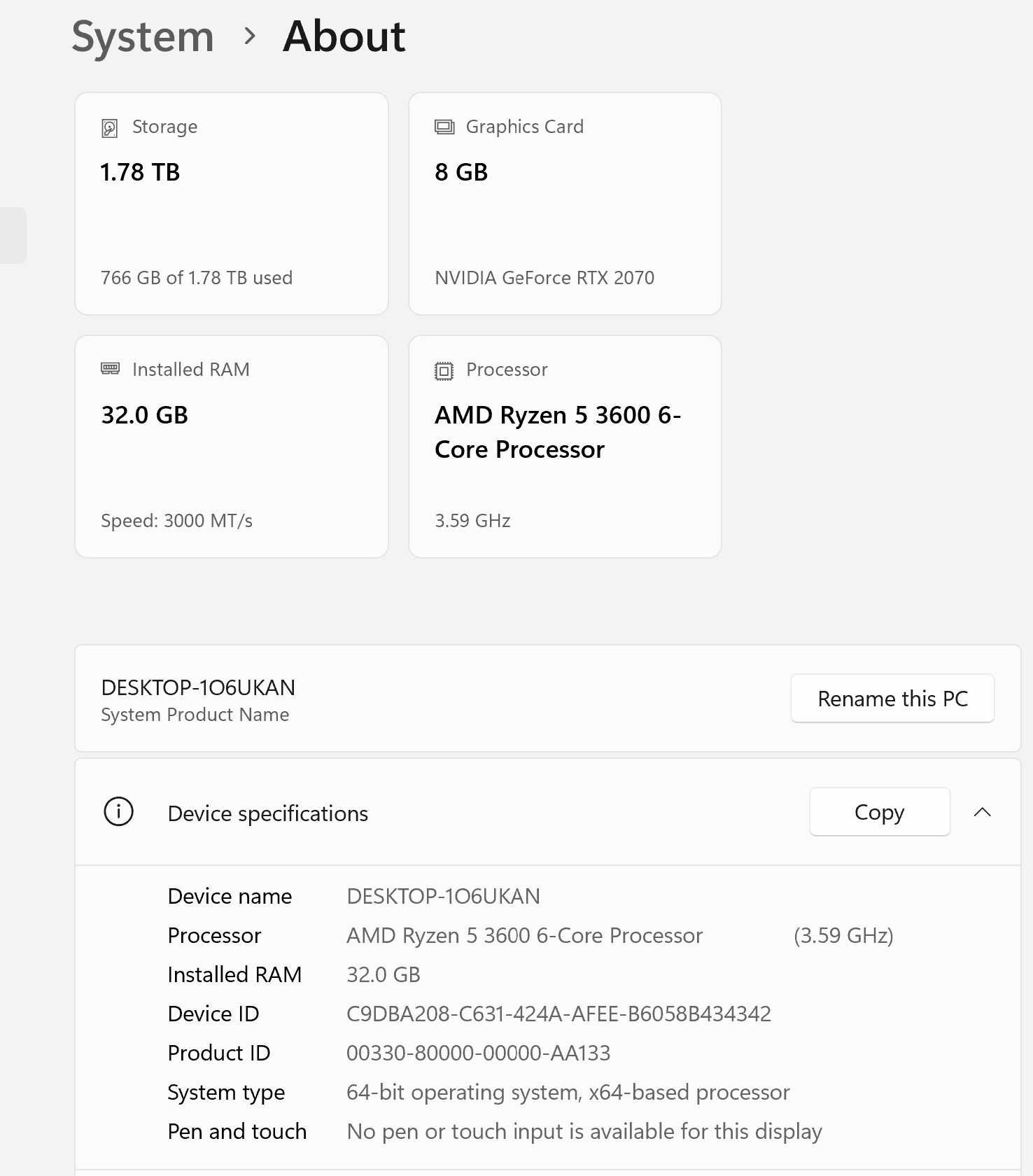The height and width of the screenshot is (1176, 1033).
Task: Open the Storage card showing 1.78 TB
Action: (x=232, y=204)
